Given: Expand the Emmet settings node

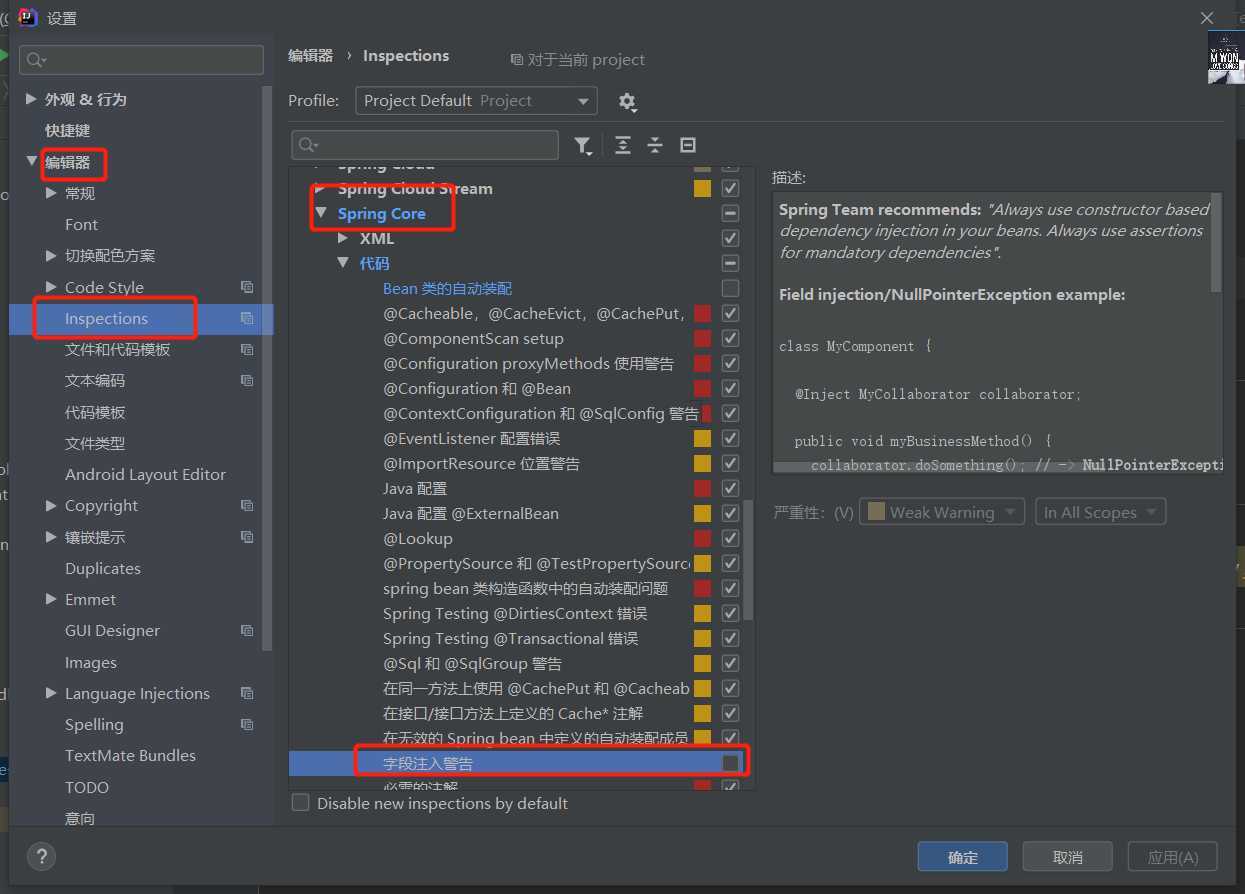Looking at the screenshot, I should coord(51,600).
